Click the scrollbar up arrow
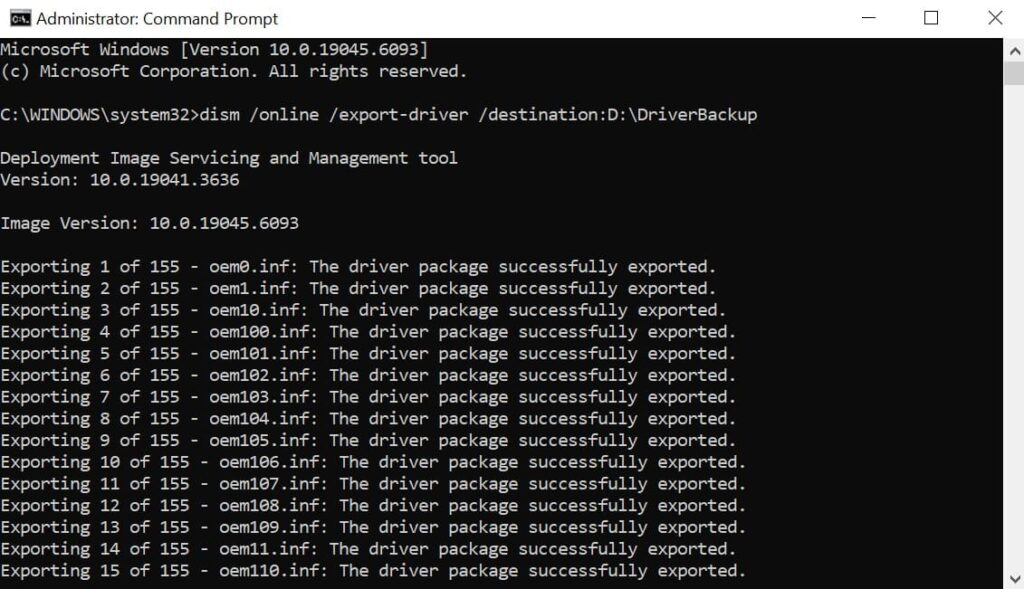 1013,48
